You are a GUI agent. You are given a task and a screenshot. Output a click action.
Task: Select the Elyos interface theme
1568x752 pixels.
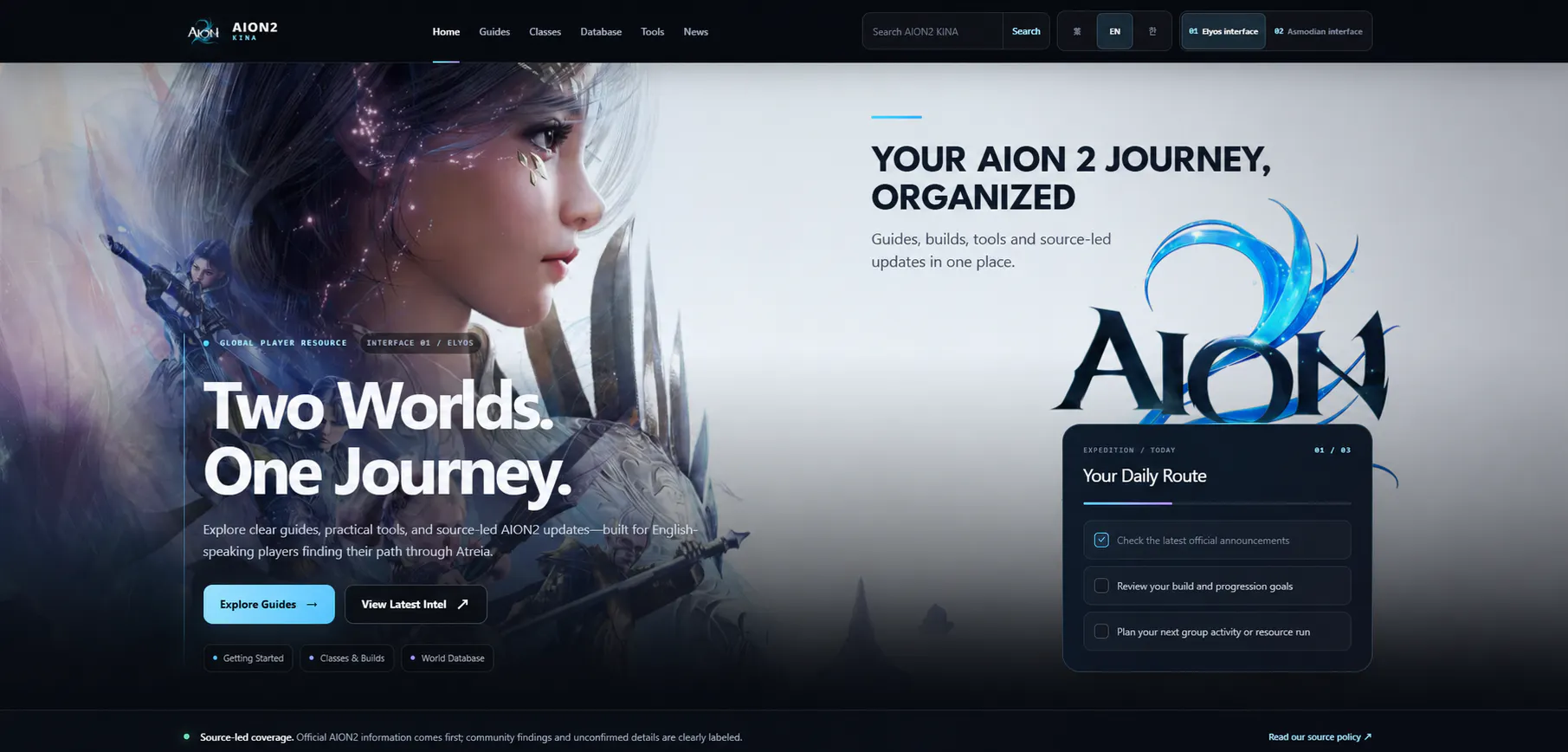tap(1223, 31)
